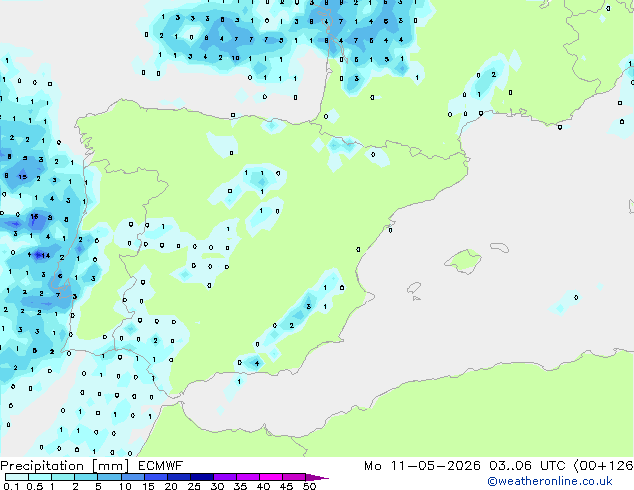Click the legend swatch between 20 and 25

[x=179, y=477]
